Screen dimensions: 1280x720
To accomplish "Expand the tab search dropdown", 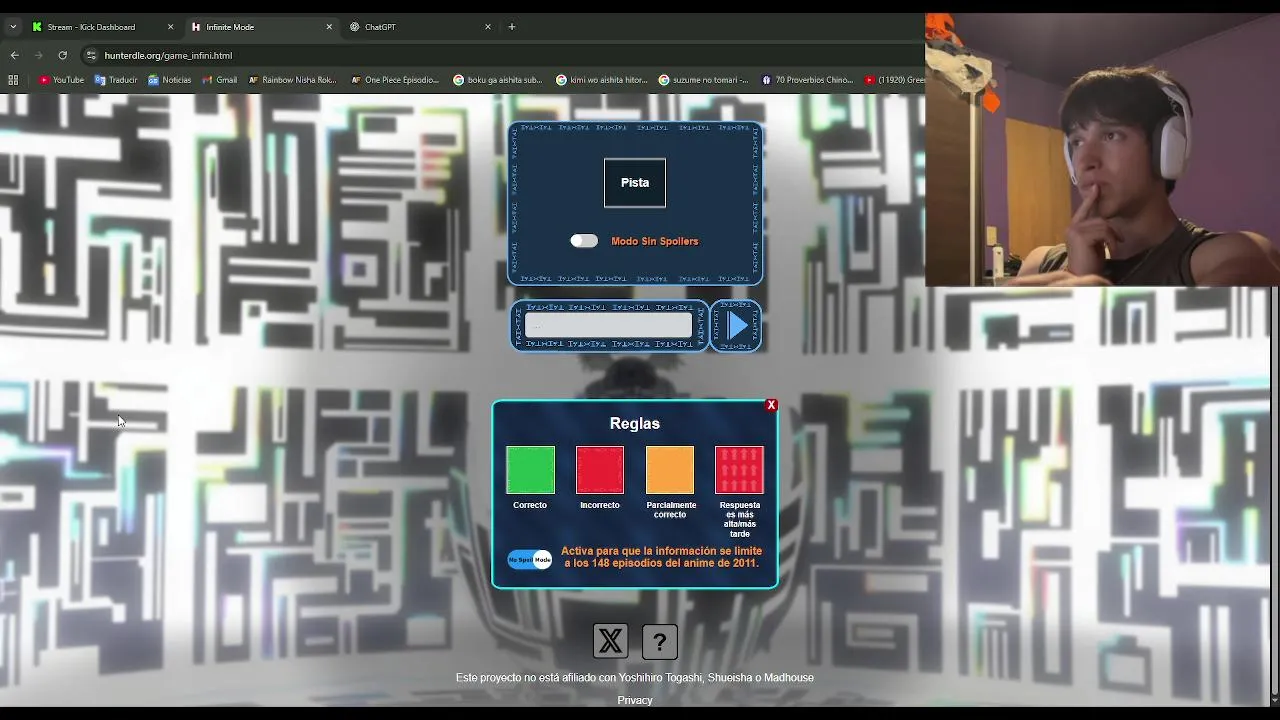I will 13,27.
